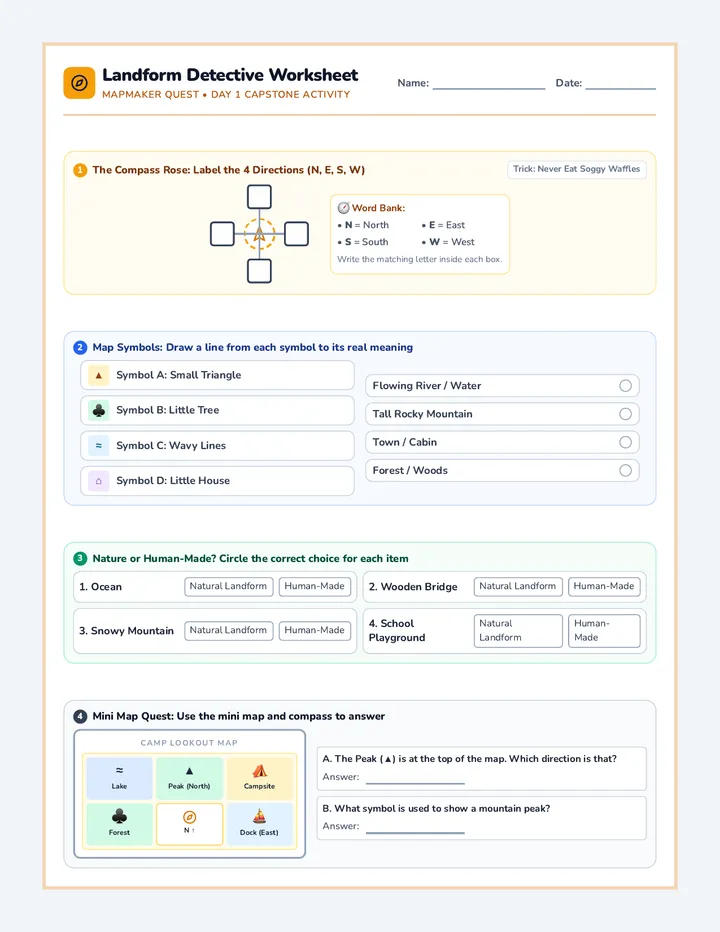Screen dimensions: 720x932
Task: Click the Dock sailboat icon on mini map
Action: point(259,817)
